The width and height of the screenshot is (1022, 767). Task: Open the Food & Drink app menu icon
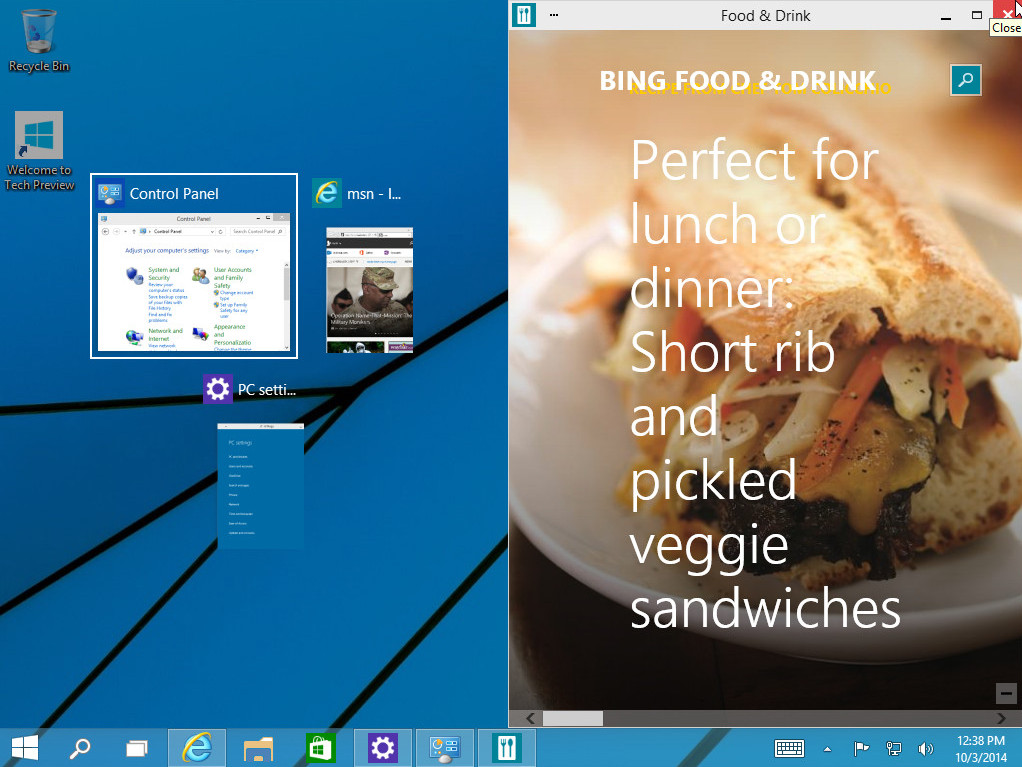point(523,14)
